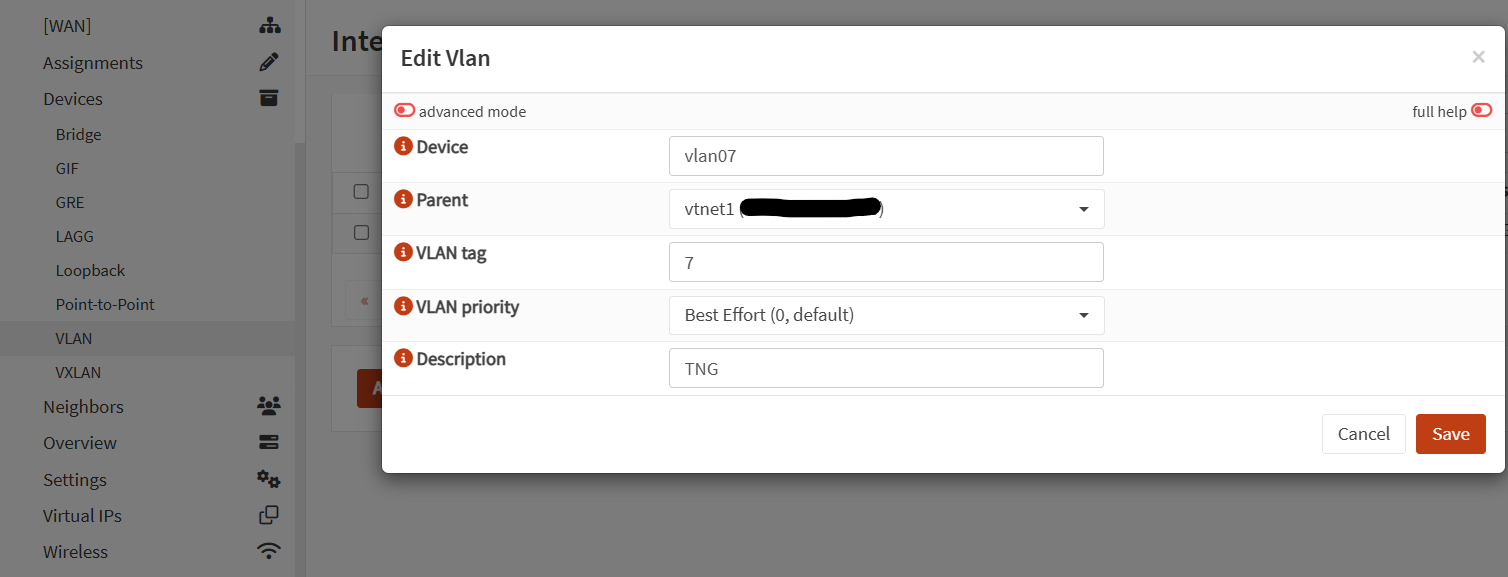Click the VLAN priority info icon
This screenshot has height=577, width=1508.
pyautogui.click(x=404, y=307)
